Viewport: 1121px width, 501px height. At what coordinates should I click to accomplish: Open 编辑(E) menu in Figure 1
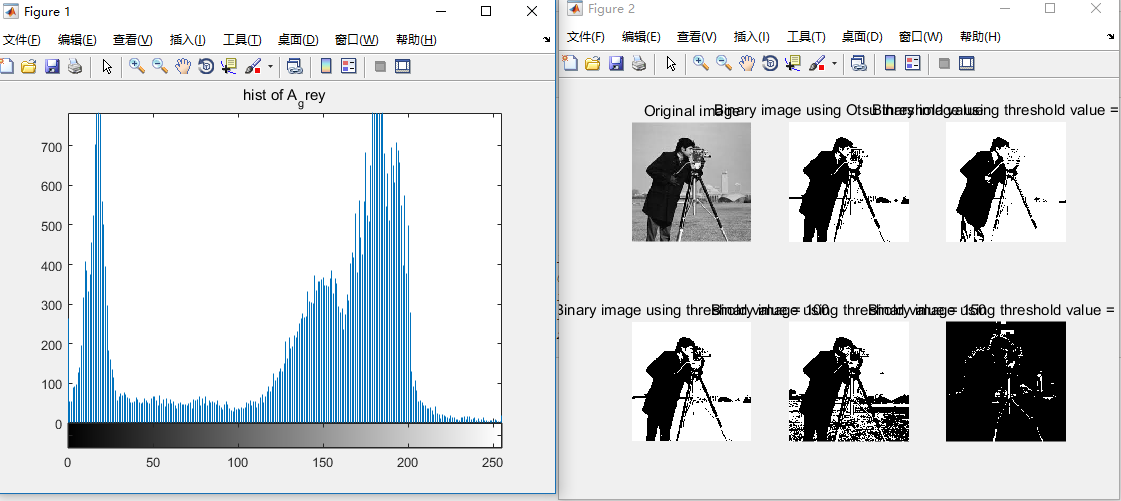pos(77,40)
